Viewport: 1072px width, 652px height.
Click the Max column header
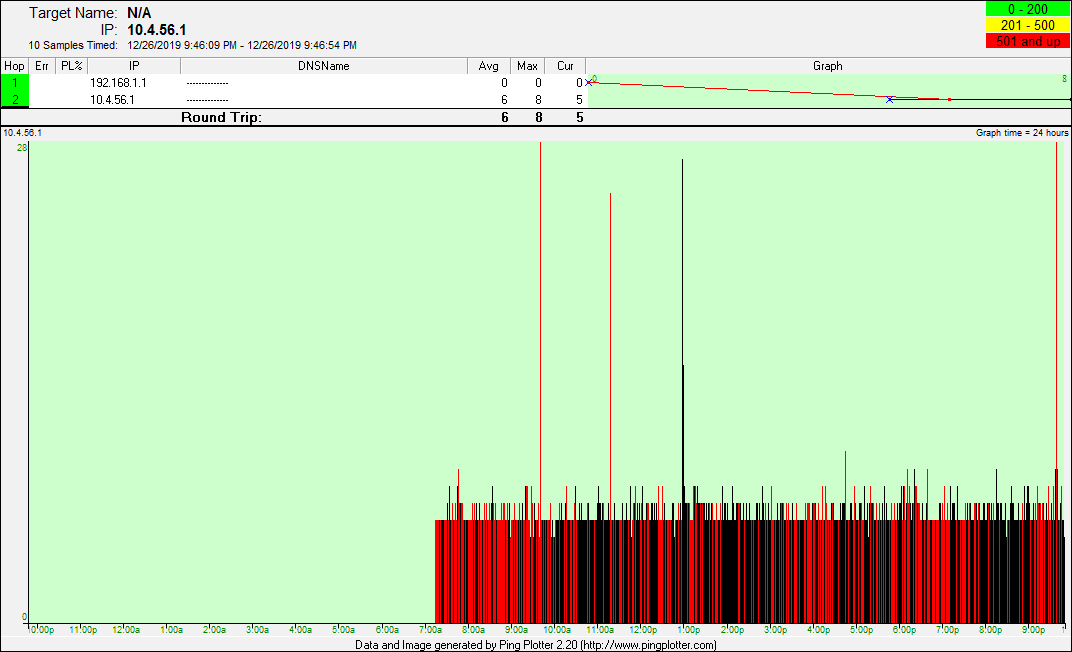[x=527, y=66]
